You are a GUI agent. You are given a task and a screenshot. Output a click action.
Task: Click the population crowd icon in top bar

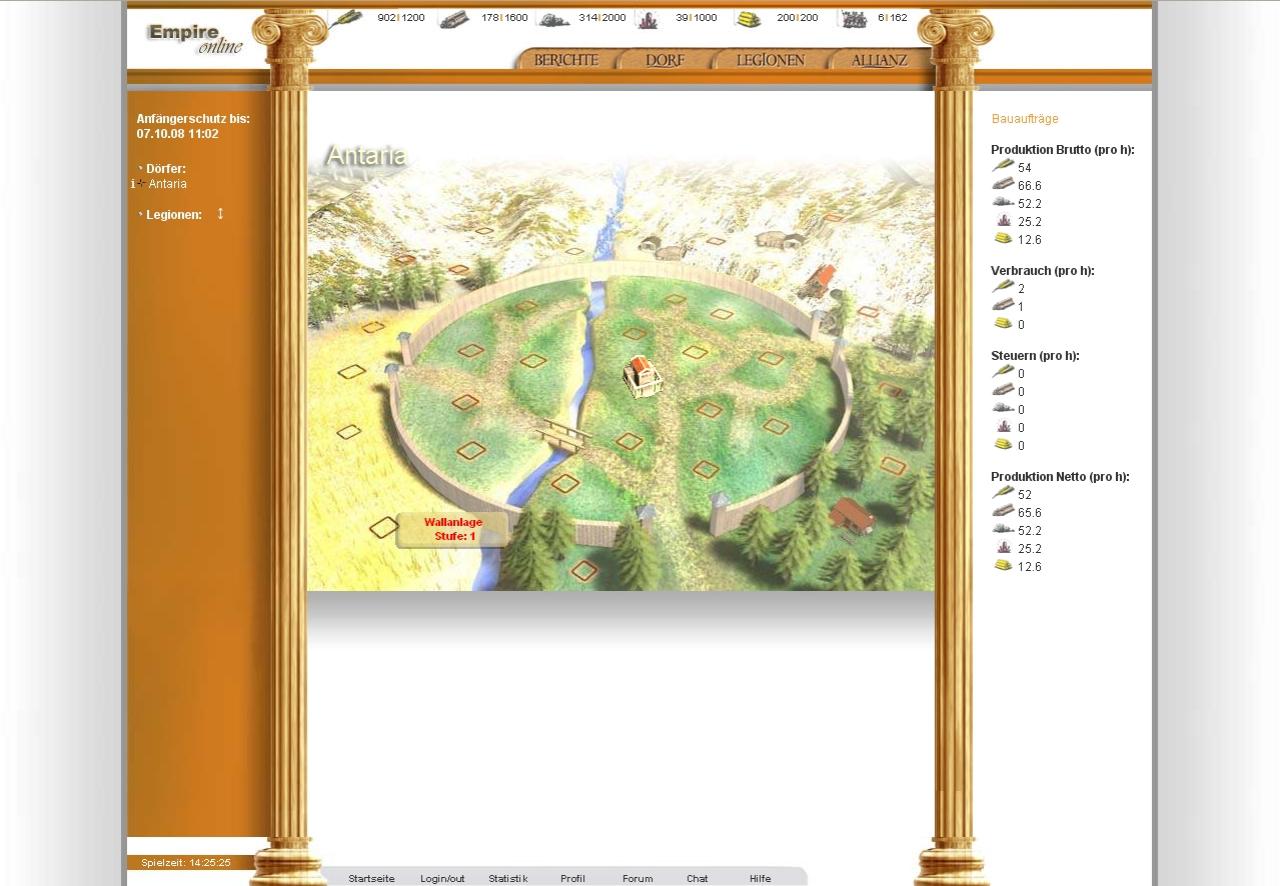853,18
